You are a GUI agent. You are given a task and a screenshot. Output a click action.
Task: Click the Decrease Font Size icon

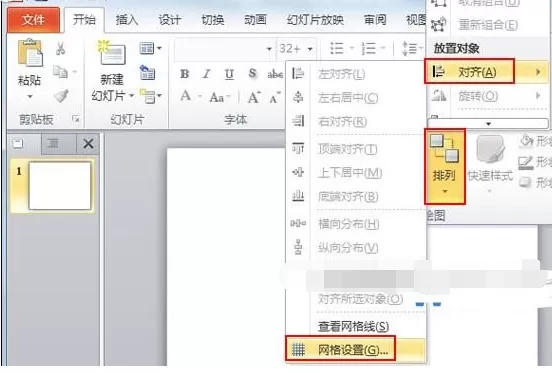tap(275, 97)
